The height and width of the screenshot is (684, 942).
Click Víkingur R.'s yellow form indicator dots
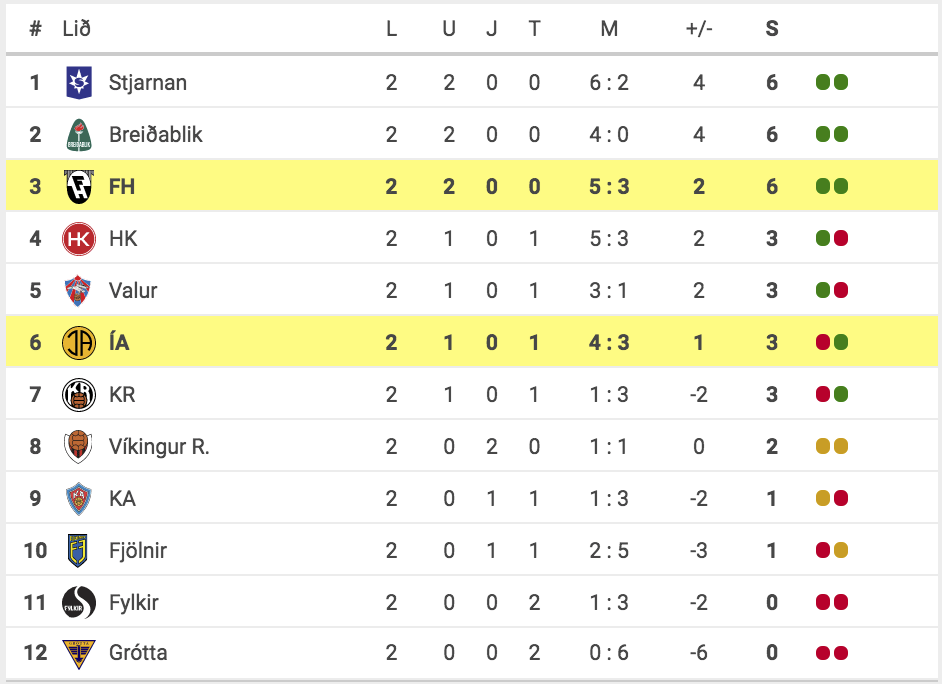click(832, 446)
